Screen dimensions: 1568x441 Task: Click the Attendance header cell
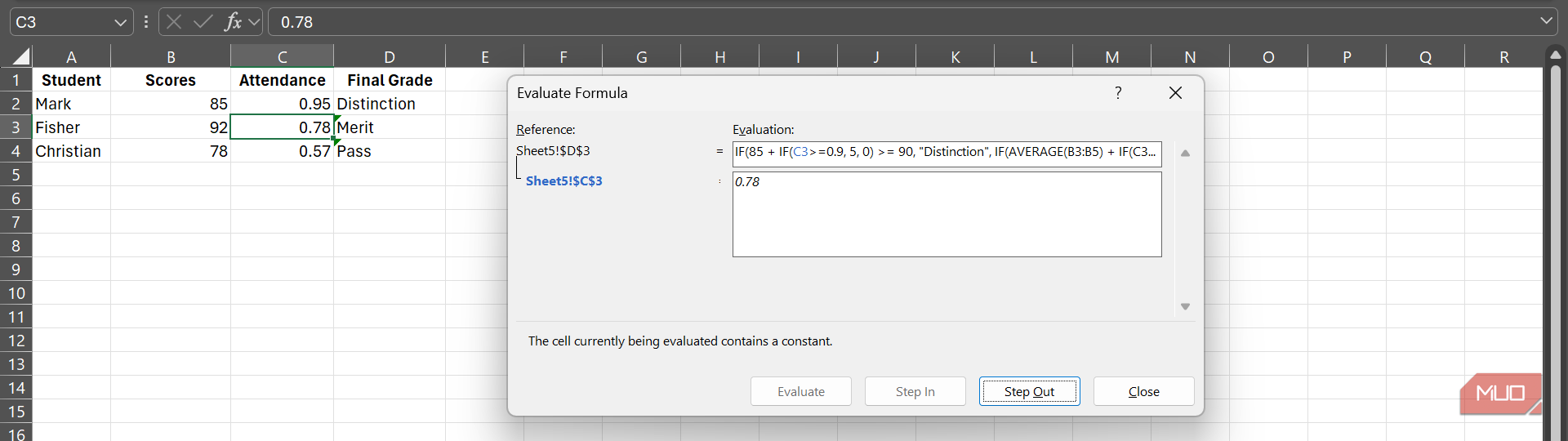[x=282, y=80]
